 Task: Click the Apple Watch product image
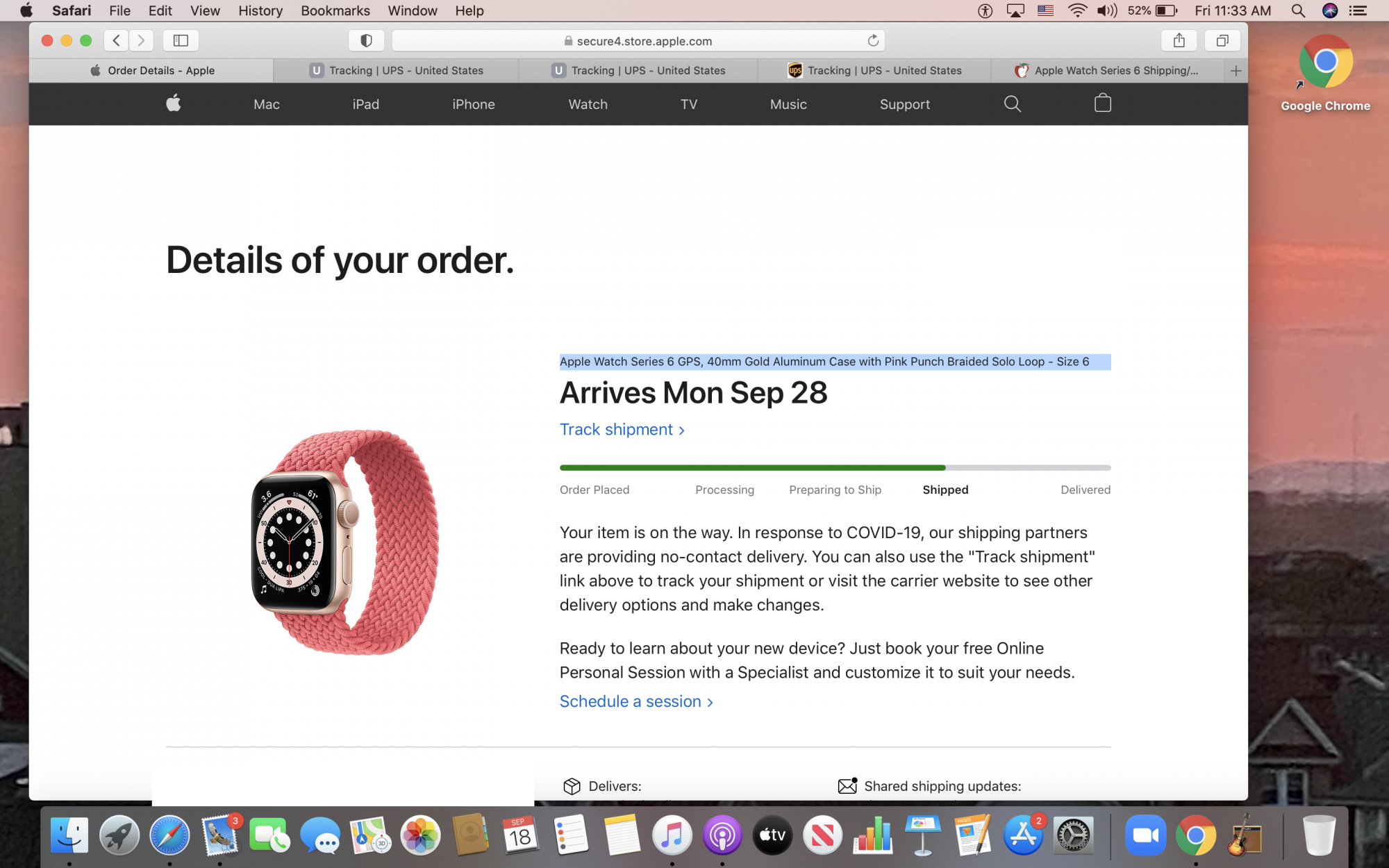pyautogui.click(x=344, y=542)
